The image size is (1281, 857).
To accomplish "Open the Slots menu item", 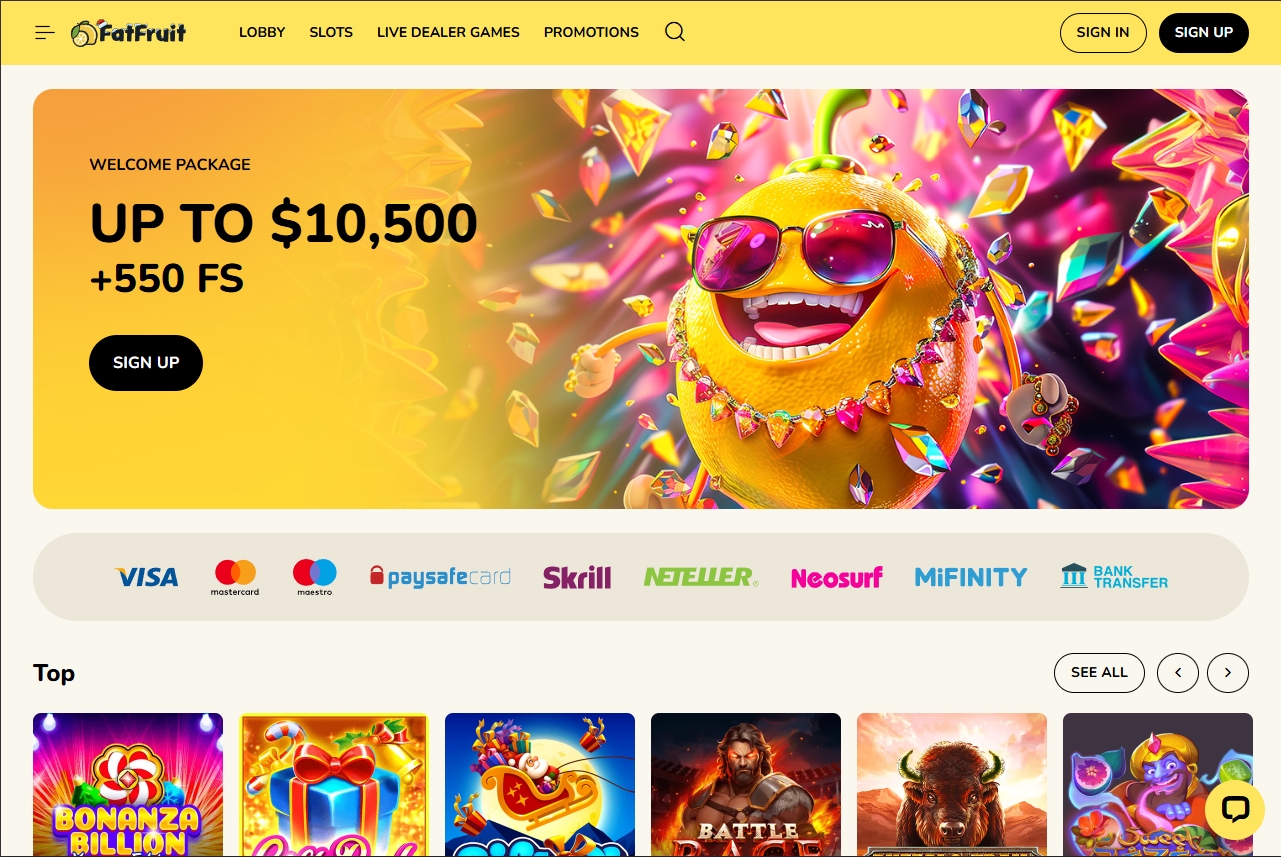I will tap(331, 32).
